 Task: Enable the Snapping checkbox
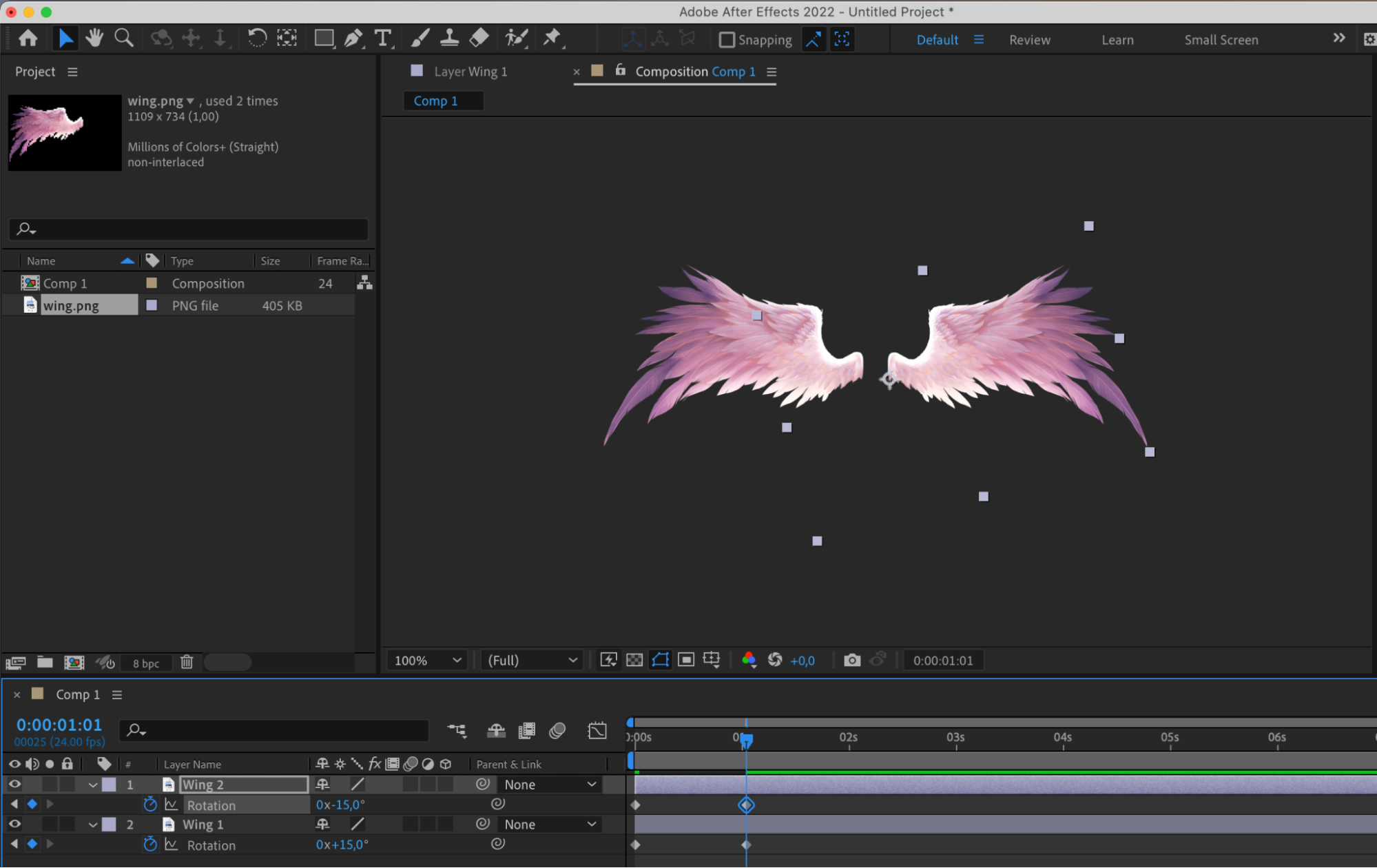[x=727, y=40]
